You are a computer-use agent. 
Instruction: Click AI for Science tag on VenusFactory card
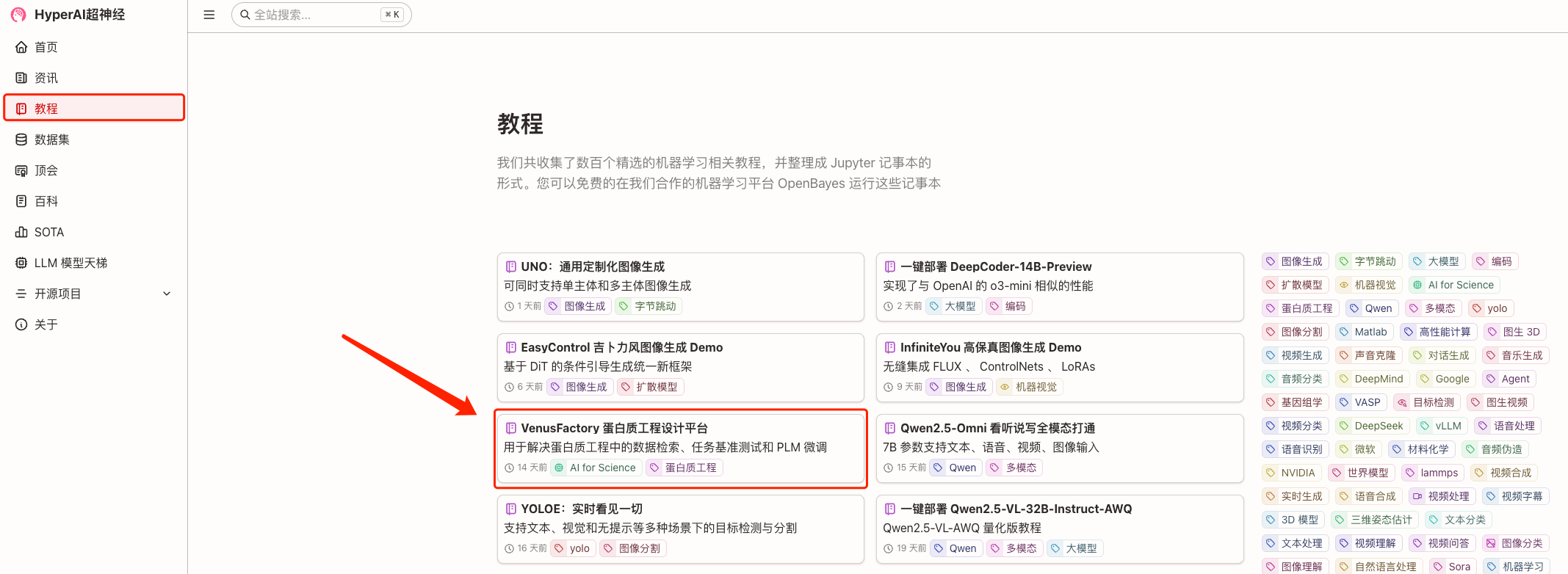click(x=596, y=468)
